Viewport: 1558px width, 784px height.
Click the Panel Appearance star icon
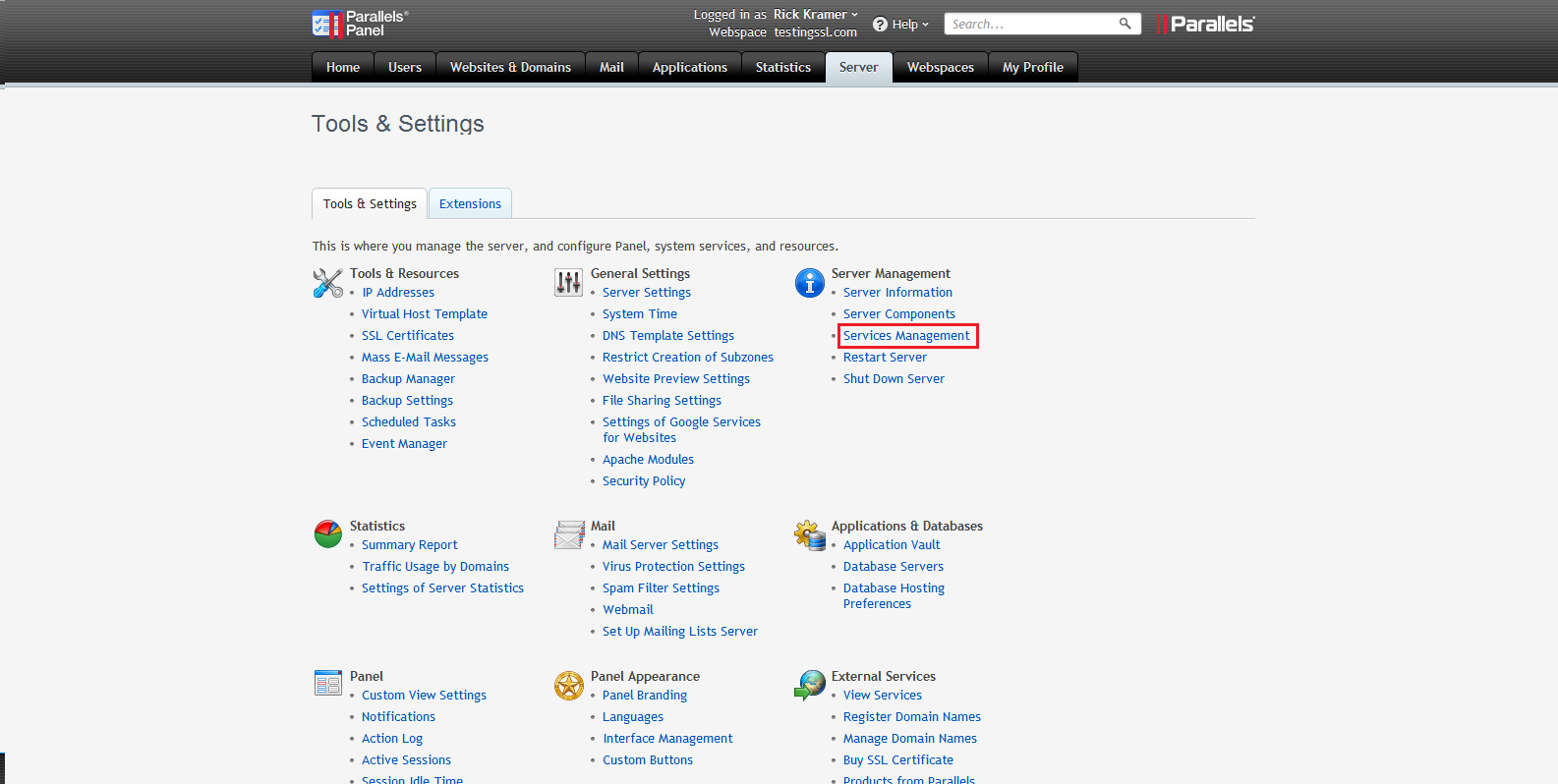coord(568,686)
